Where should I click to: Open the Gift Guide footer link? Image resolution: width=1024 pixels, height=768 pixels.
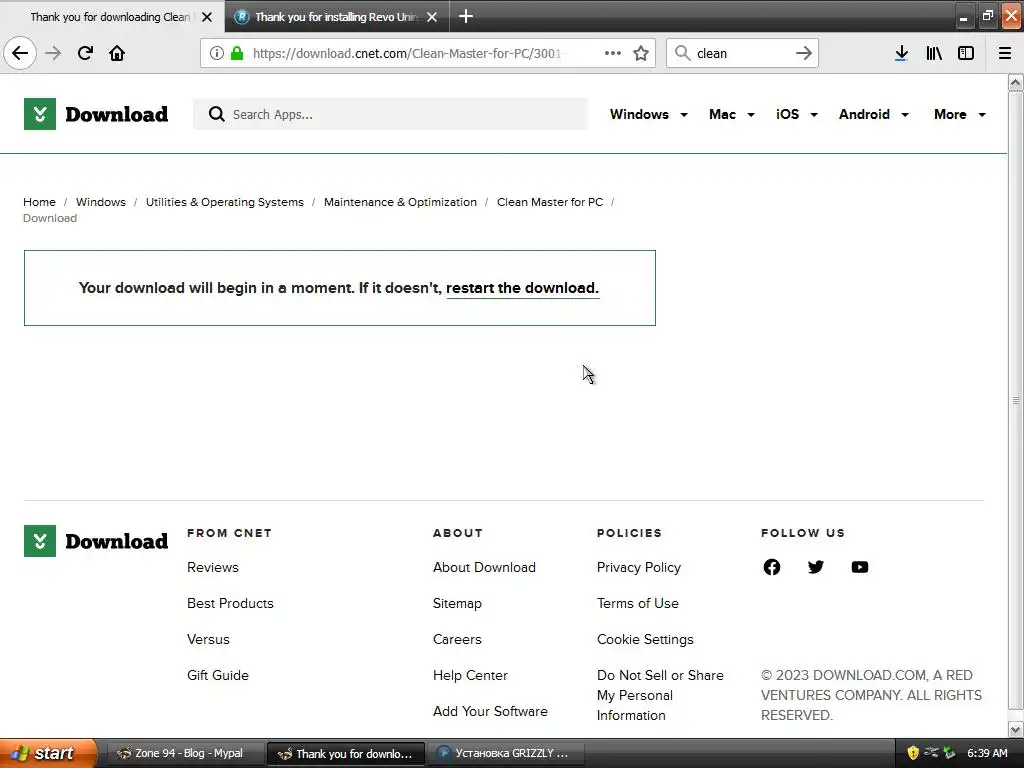(217, 675)
